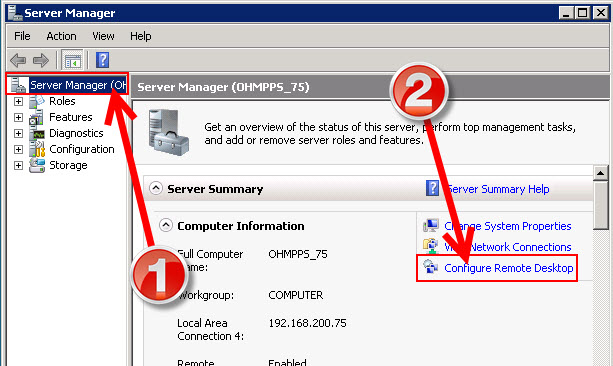Close the Server Manager window
613x366 pixels.
pyautogui.click(x=600, y=13)
